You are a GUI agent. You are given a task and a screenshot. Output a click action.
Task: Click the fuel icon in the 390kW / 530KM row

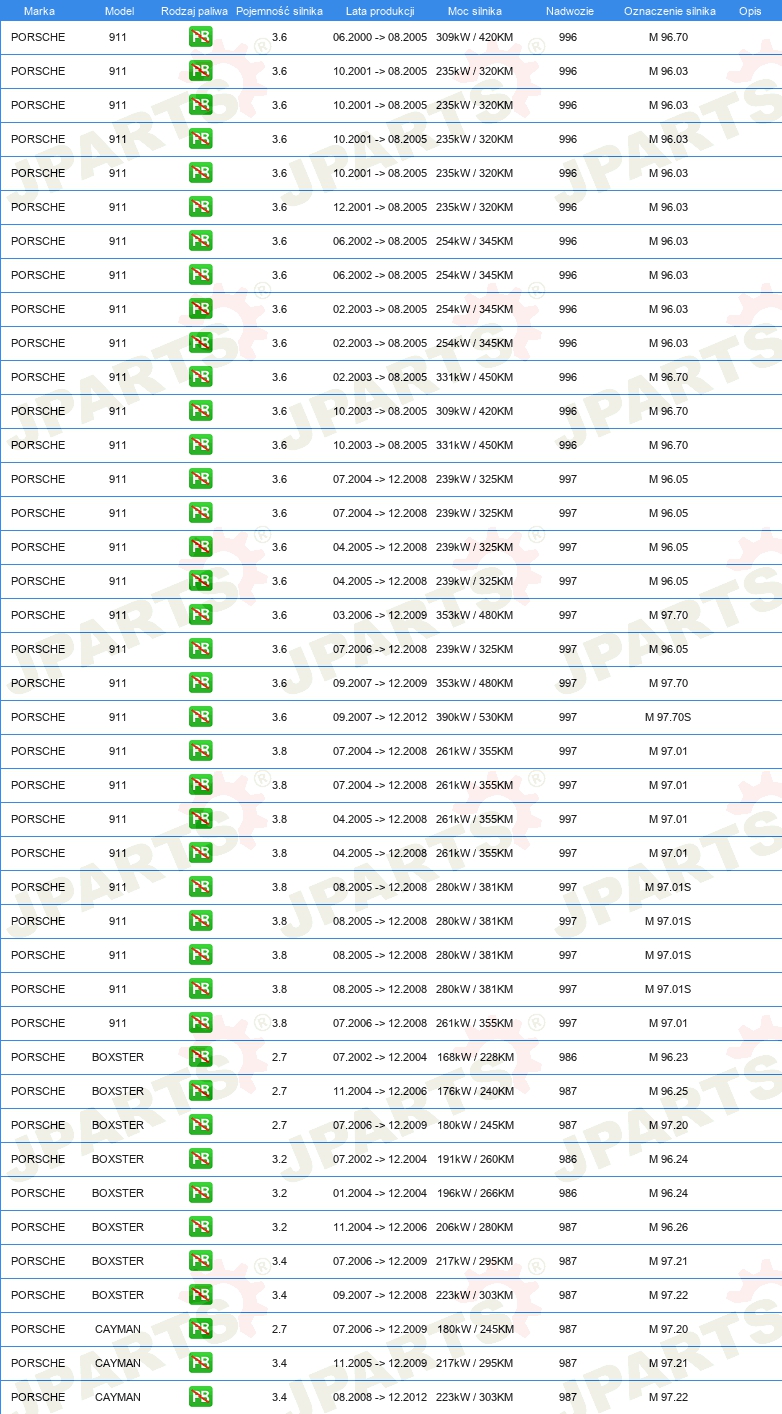200,718
